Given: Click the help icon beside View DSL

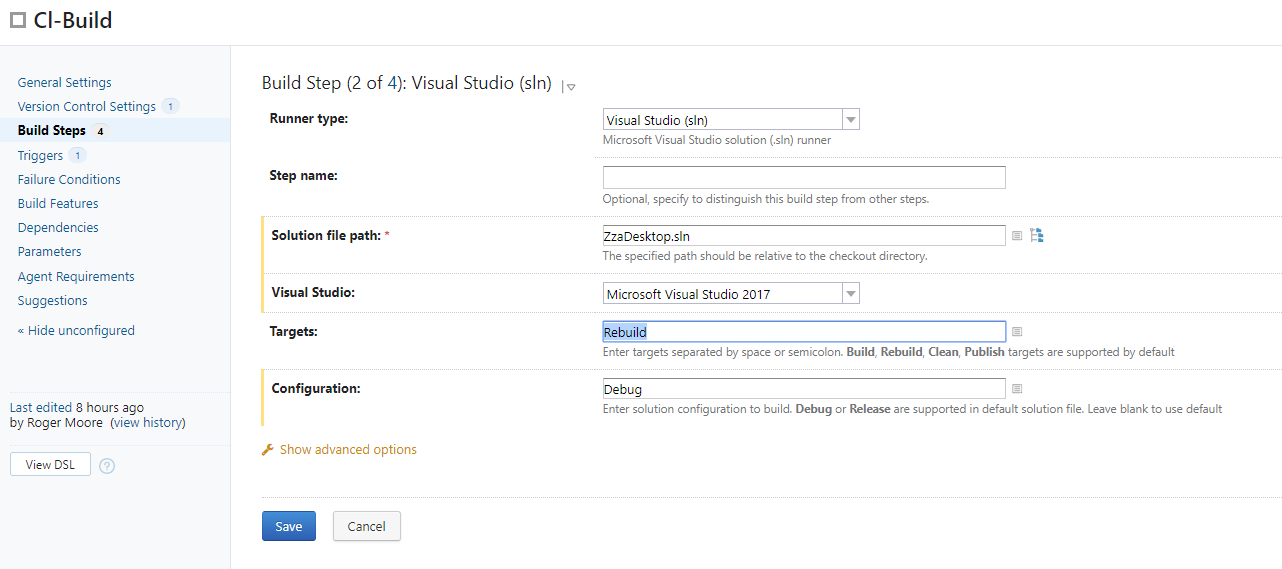Looking at the screenshot, I should pyautogui.click(x=107, y=466).
